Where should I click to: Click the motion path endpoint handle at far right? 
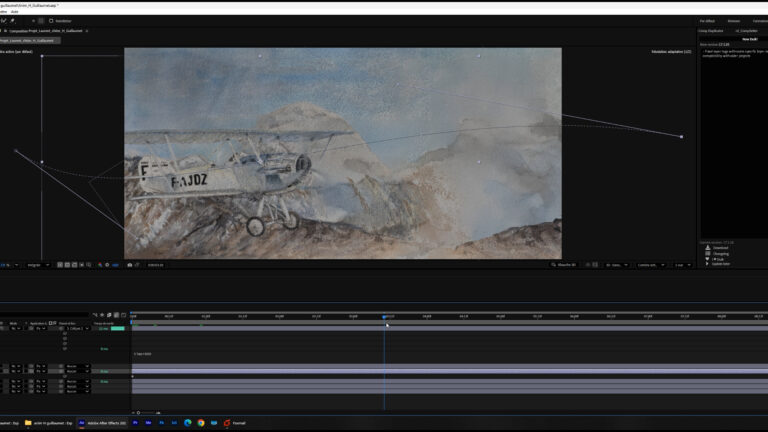point(681,137)
